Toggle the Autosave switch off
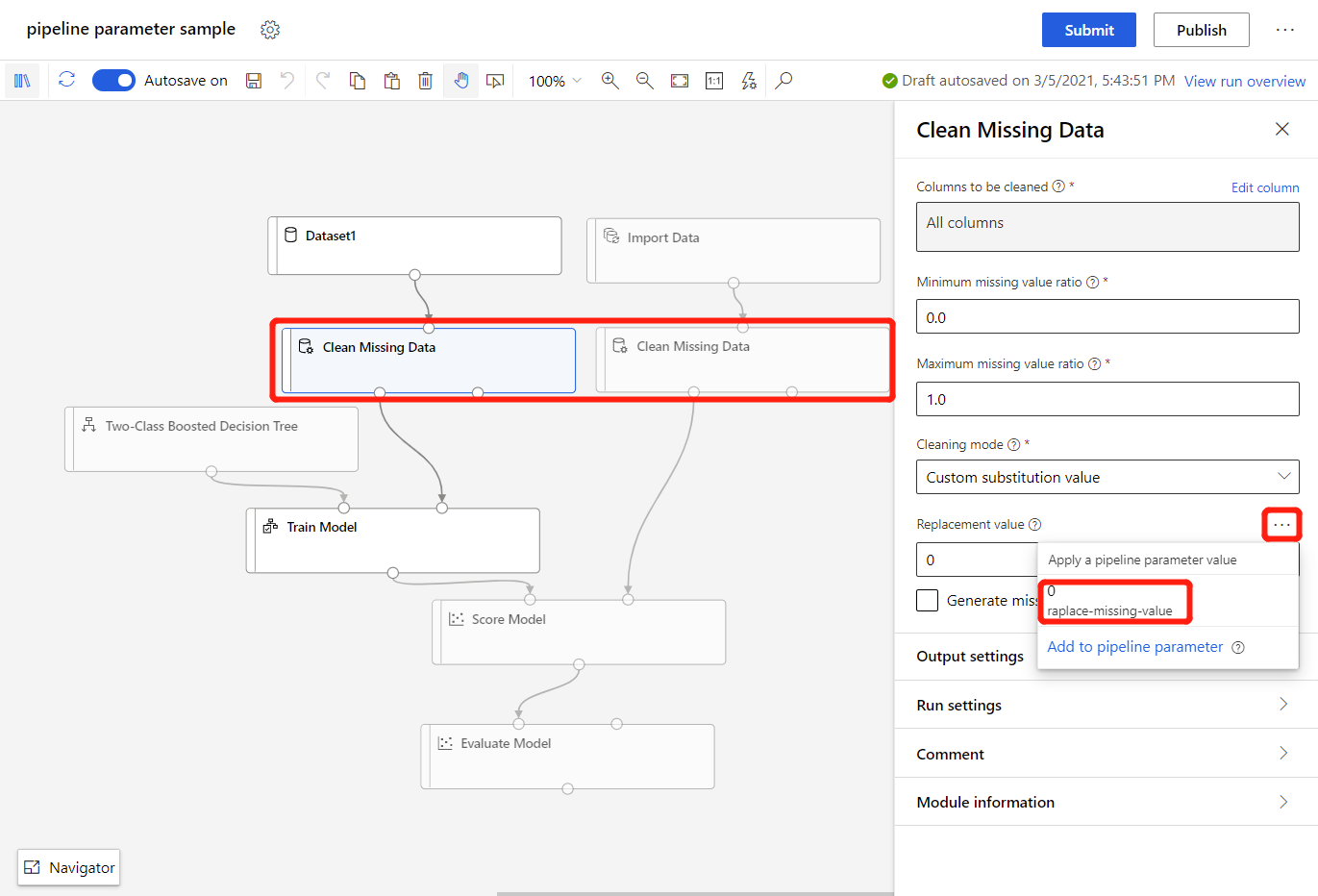The width and height of the screenshot is (1318, 896). pos(113,81)
